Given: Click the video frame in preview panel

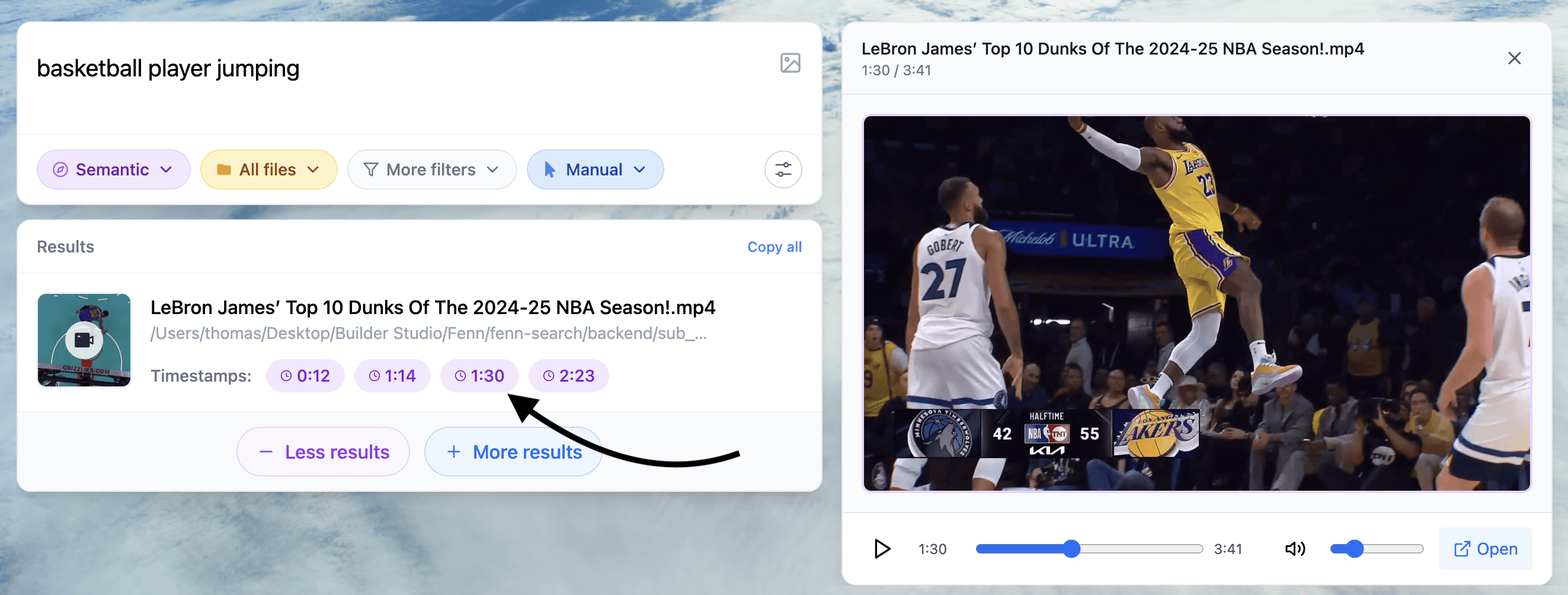Looking at the screenshot, I should point(1196,303).
